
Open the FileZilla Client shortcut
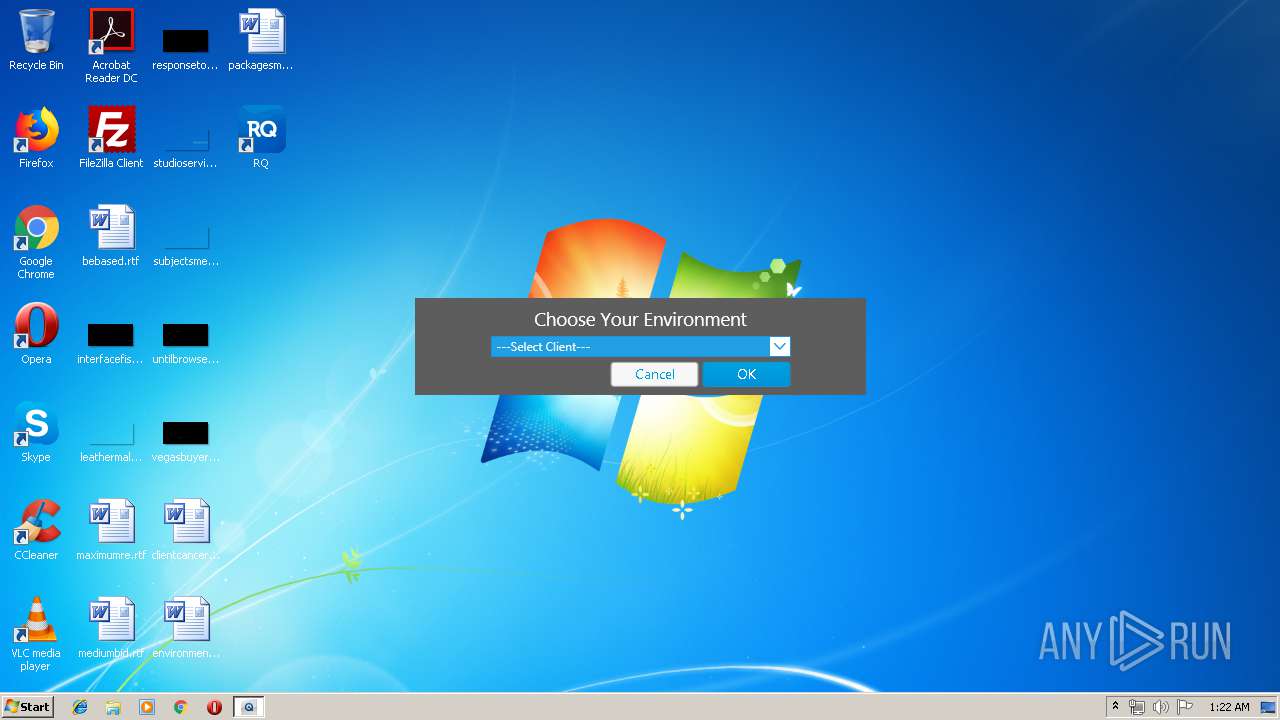coord(111,138)
